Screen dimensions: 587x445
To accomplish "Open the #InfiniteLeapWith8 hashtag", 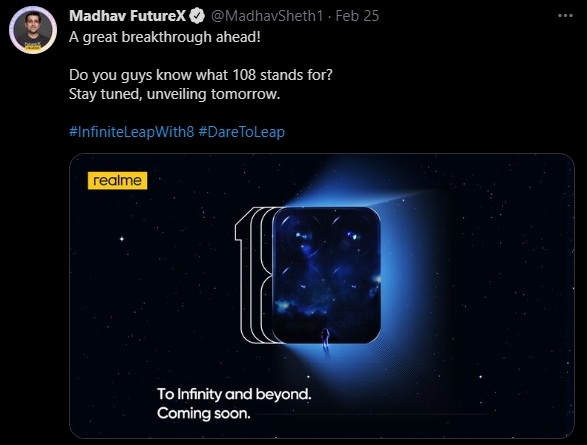I will point(132,132).
